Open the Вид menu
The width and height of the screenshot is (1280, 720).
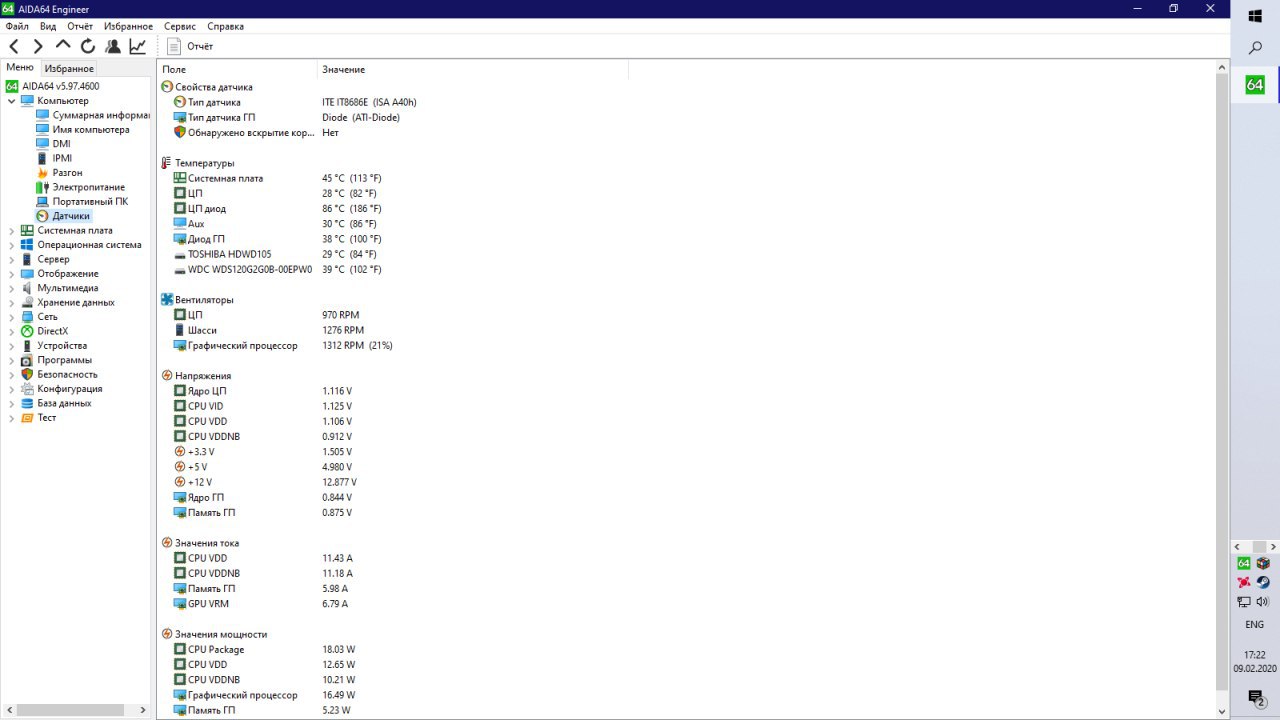pos(48,26)
